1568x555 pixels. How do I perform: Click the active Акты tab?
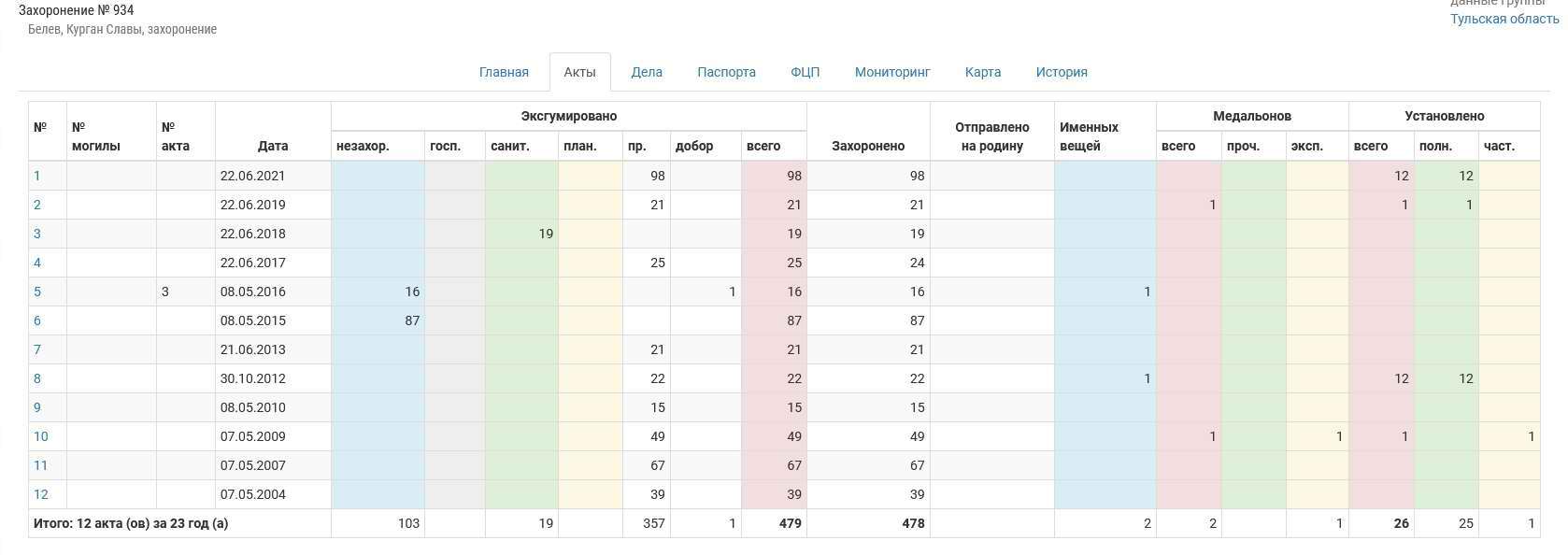point(579,72)
